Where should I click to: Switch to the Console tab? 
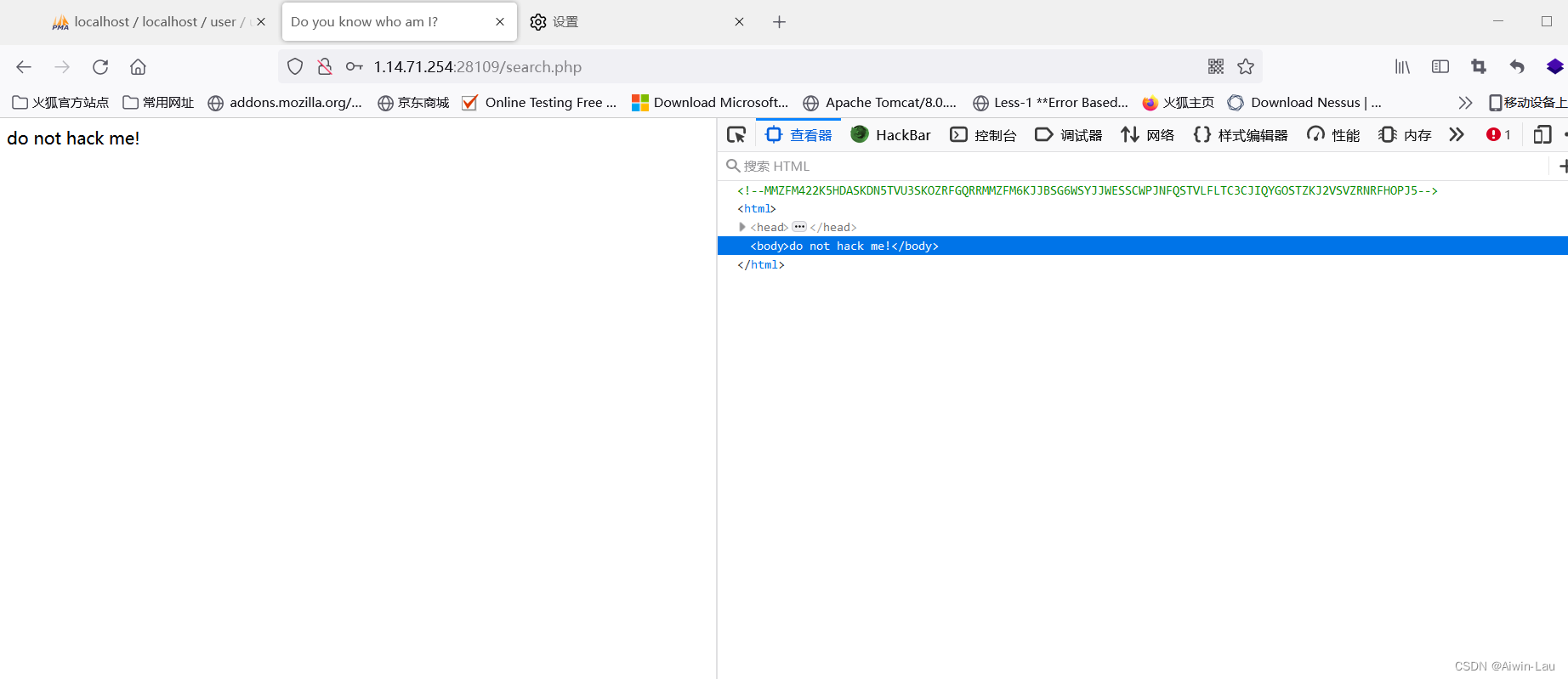[x=983, y=135]
